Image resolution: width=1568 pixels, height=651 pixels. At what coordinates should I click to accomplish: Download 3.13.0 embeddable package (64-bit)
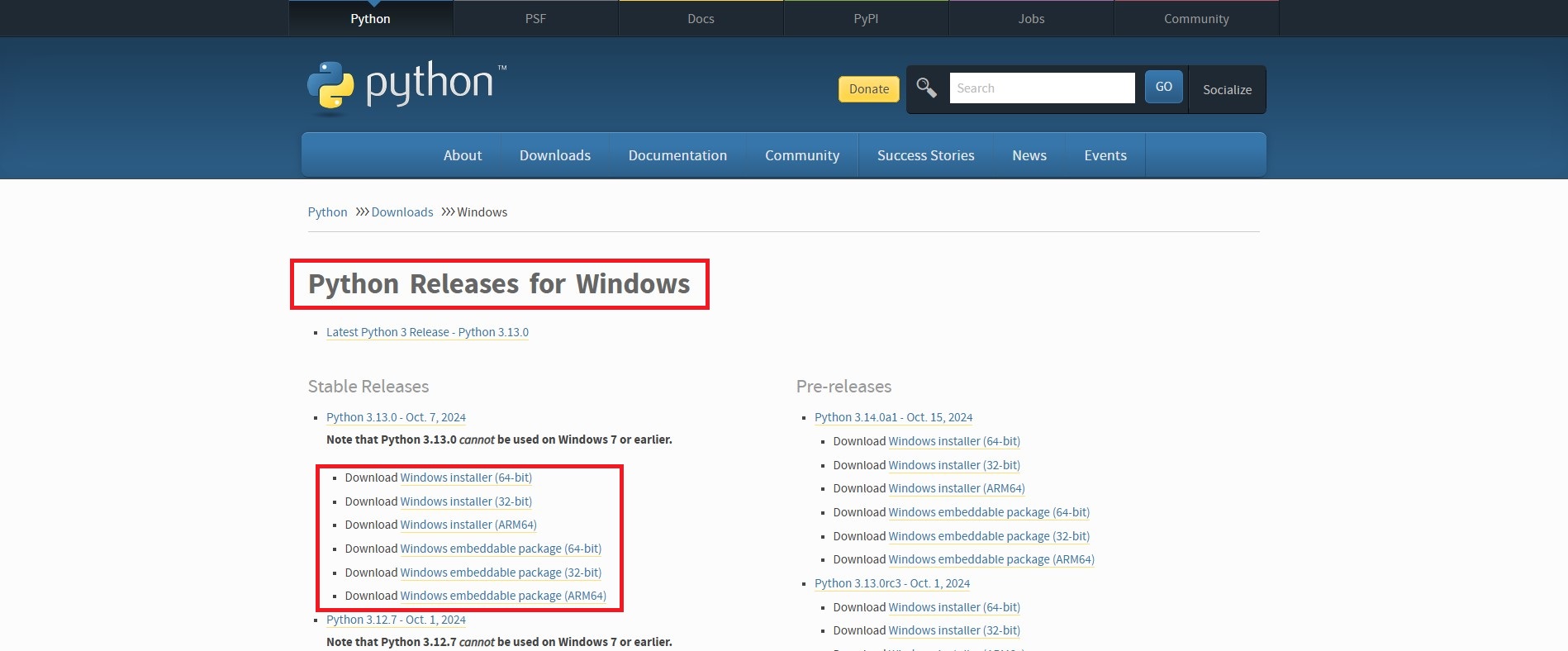501,549
